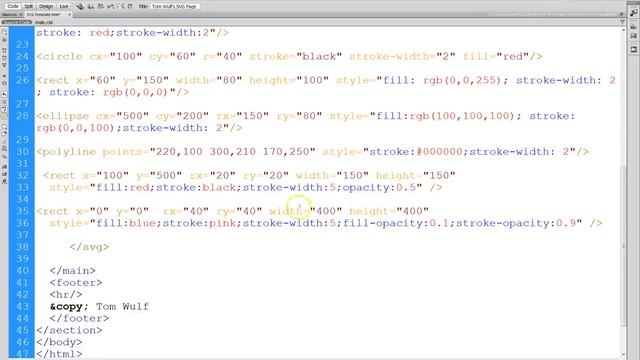Click line number 35 in the gutter
Image resolution: width=640 pixels, height=360 pixels.
[22, 211]
